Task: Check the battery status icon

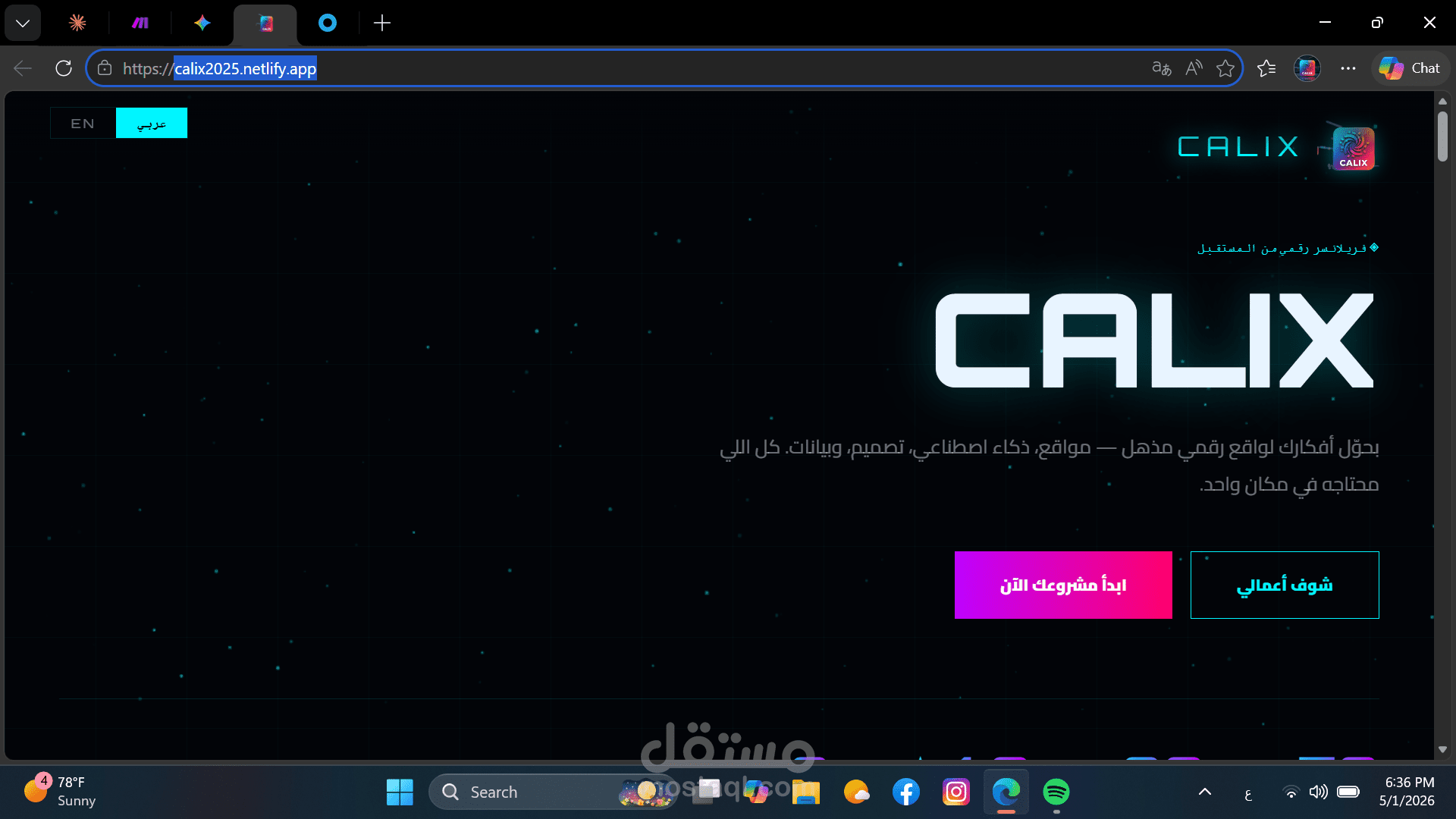Action: [x=1348, y=792]
